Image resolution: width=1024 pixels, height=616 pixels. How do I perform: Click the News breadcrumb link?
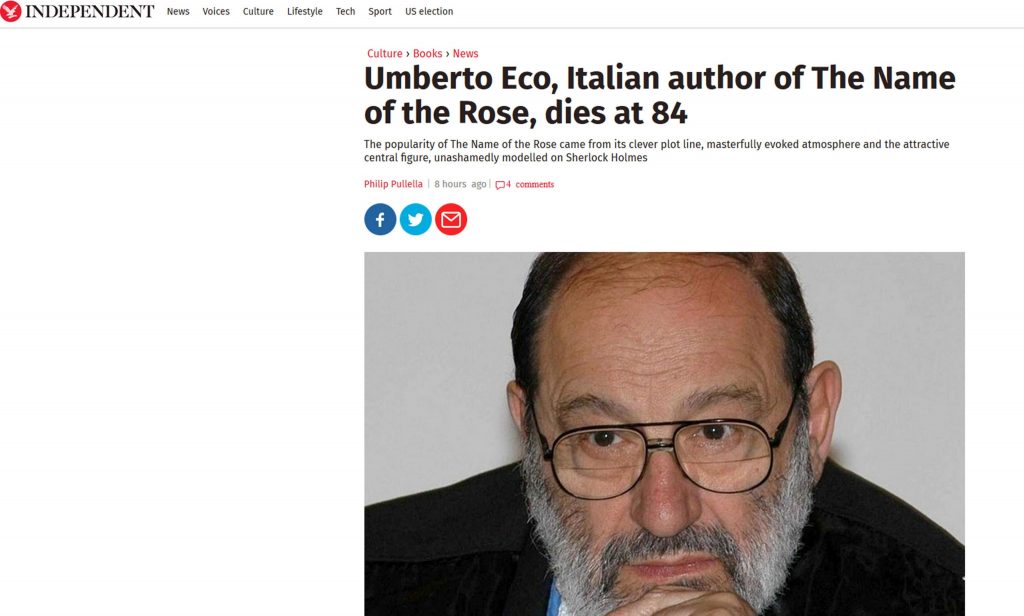click(466, 54)
